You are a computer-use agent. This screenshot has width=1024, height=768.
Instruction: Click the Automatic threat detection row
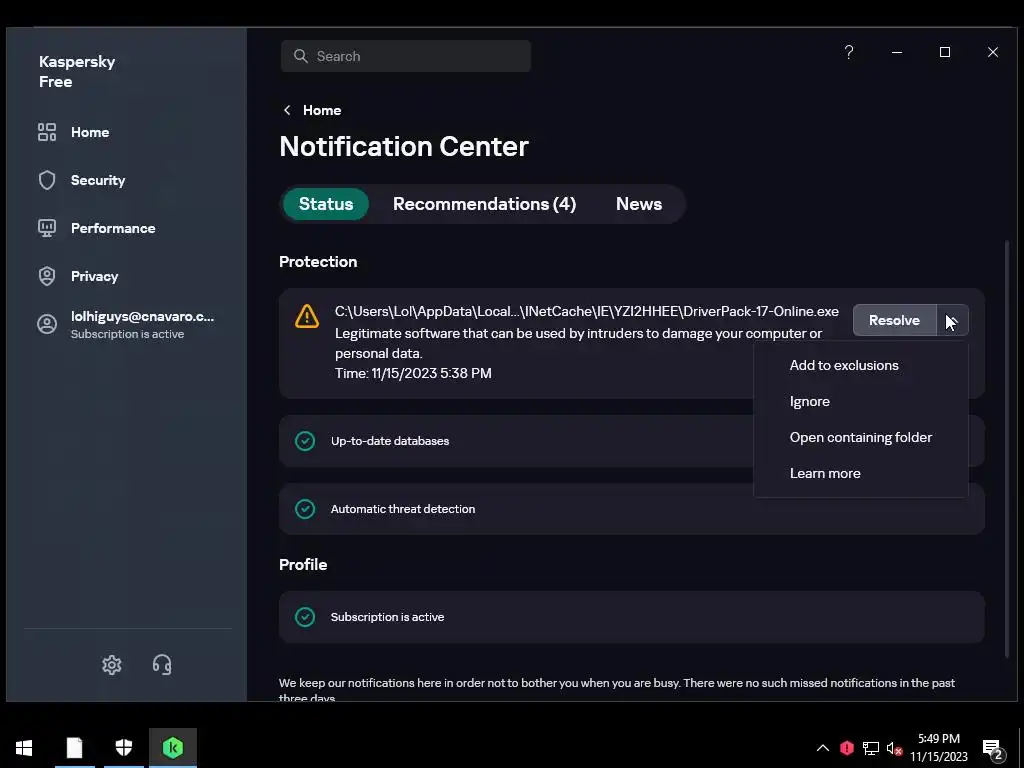[x=632, y=509]
